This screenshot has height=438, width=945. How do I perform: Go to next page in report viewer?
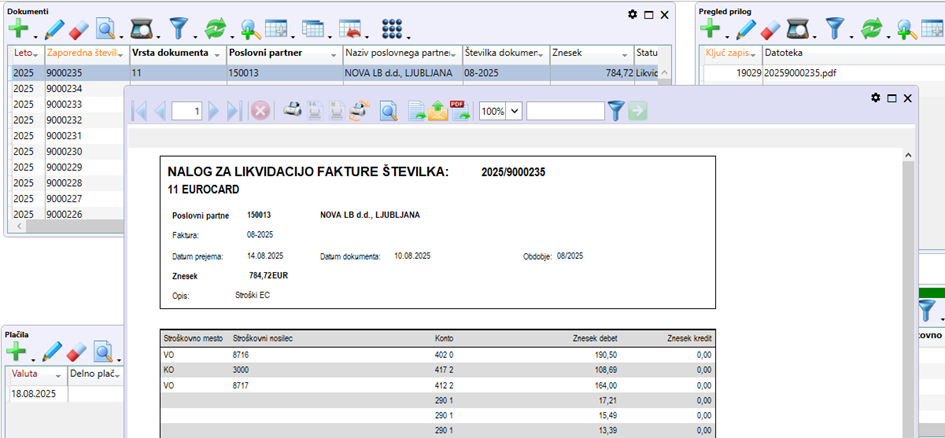[214, 111]
